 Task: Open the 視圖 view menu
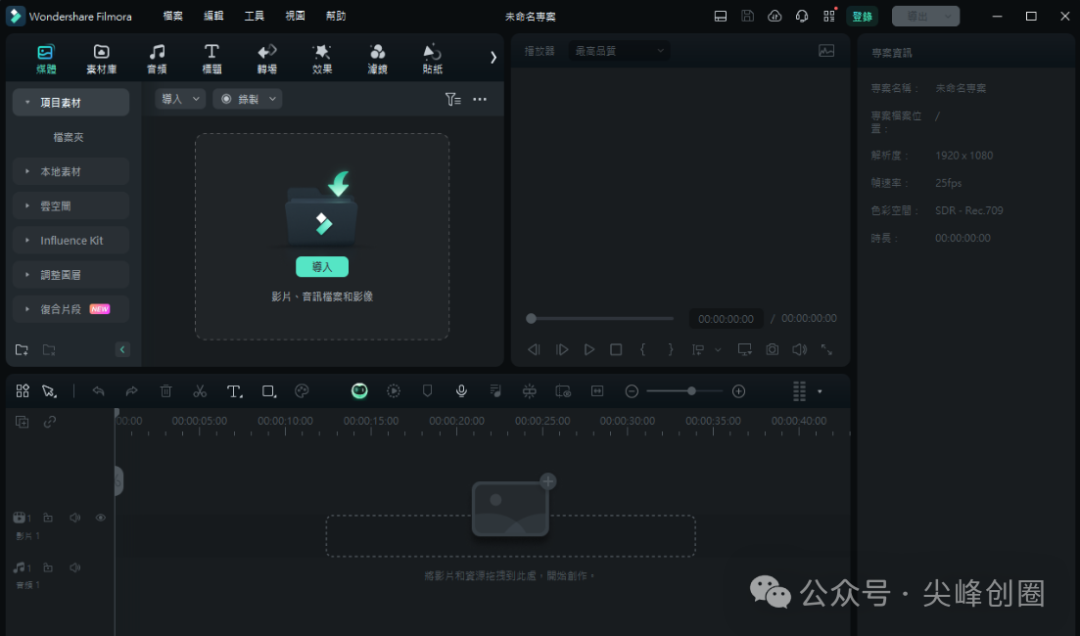point(295,16)
